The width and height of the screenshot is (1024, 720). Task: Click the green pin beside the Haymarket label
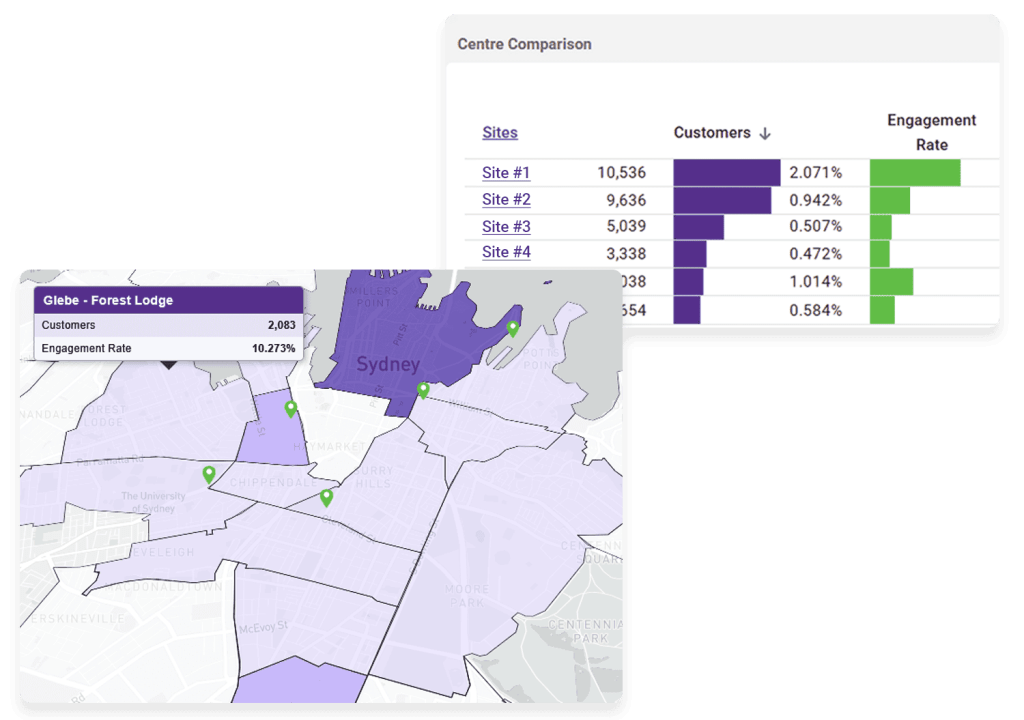coord(291,409)
